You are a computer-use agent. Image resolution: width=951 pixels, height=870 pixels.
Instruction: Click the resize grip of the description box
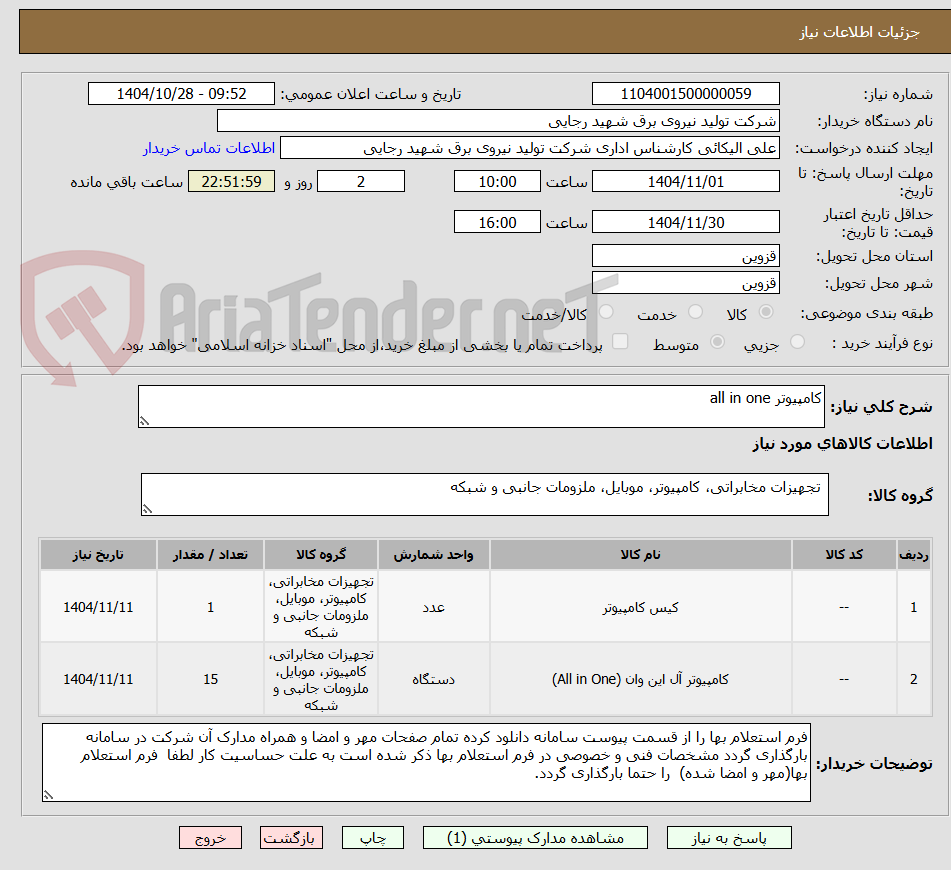pos(144,421)
